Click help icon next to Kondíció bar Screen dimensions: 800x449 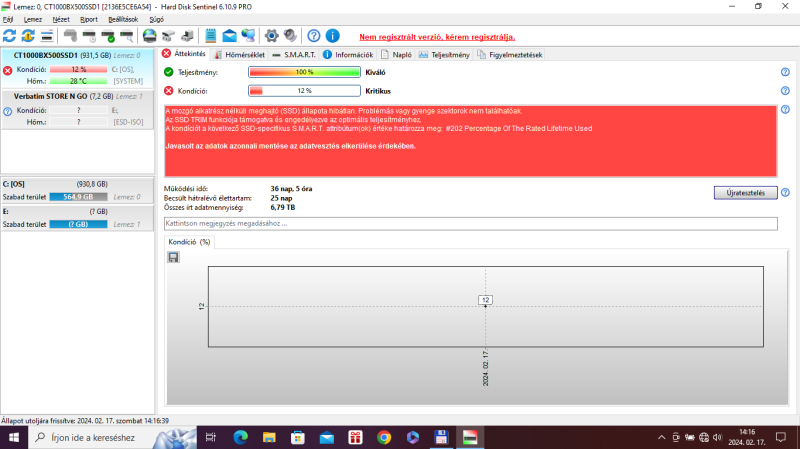pyautogui.click(x=785, y=91)
